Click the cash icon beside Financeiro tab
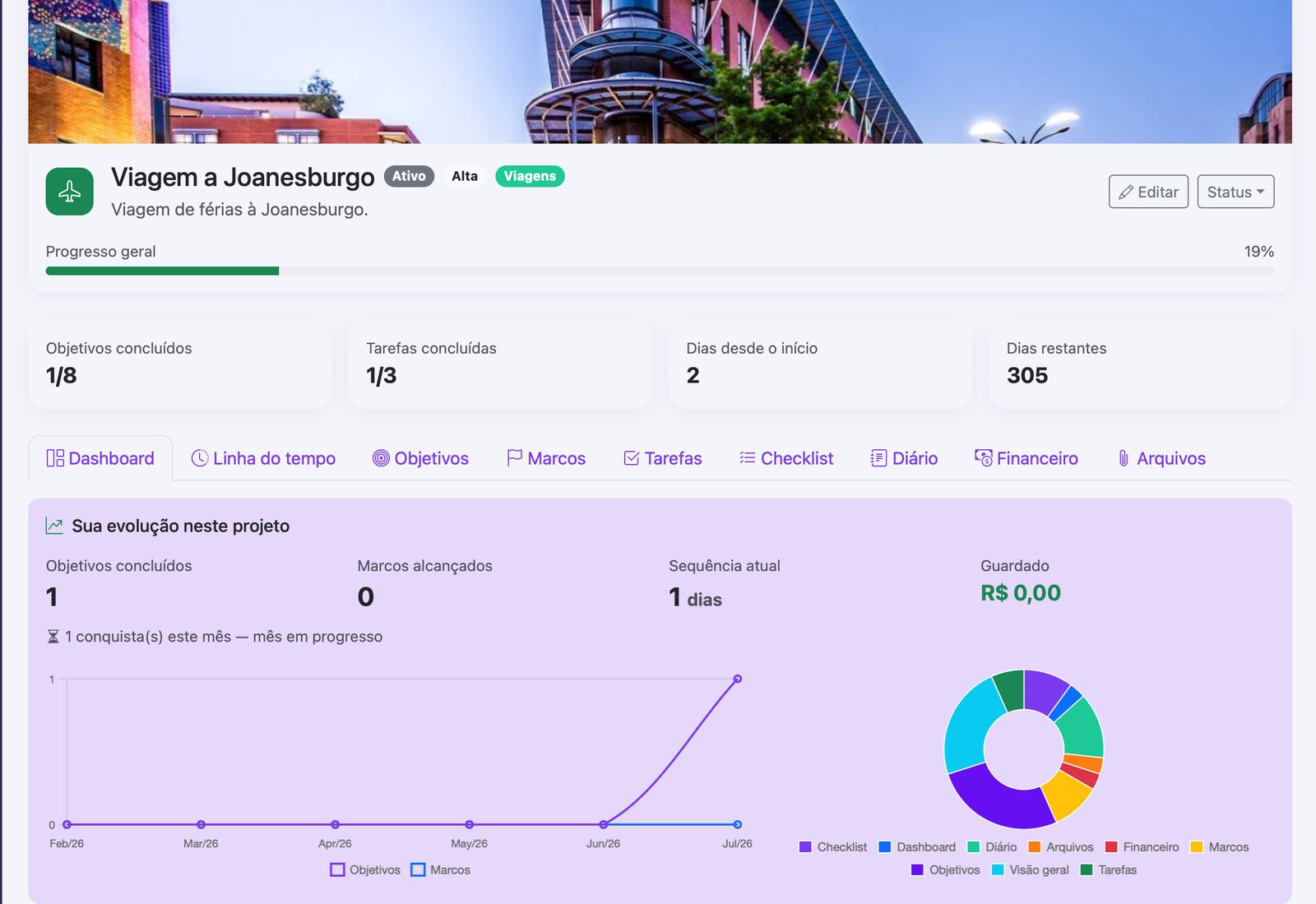Screen dimensions: 1316x904 coord(983,457)
